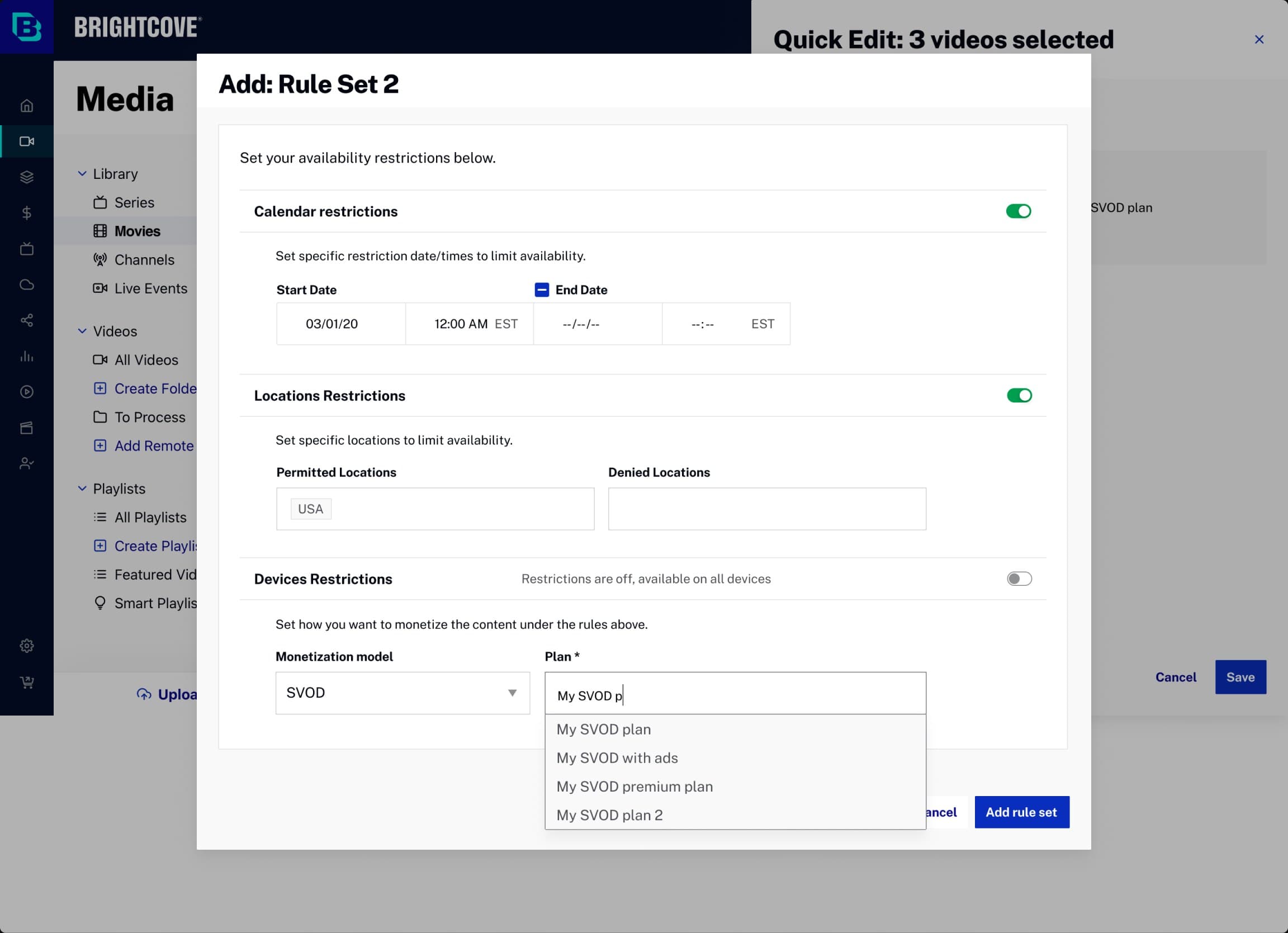Open the Monetization model SVOD dropdown
Viewport: 1288px width, 933px height.
pyautogui.click(x=402, y=693)
